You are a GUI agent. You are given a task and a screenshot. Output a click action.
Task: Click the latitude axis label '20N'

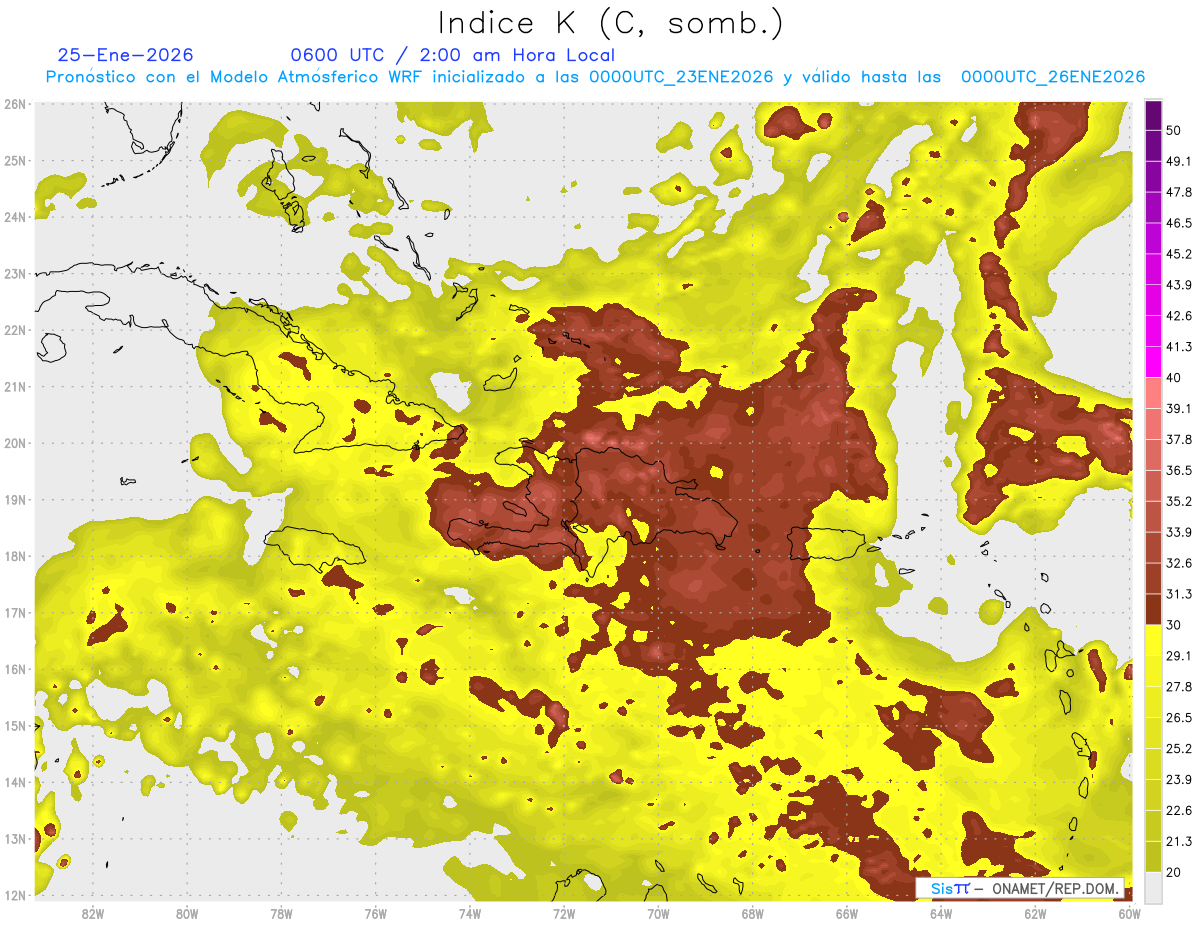[15, 443]
